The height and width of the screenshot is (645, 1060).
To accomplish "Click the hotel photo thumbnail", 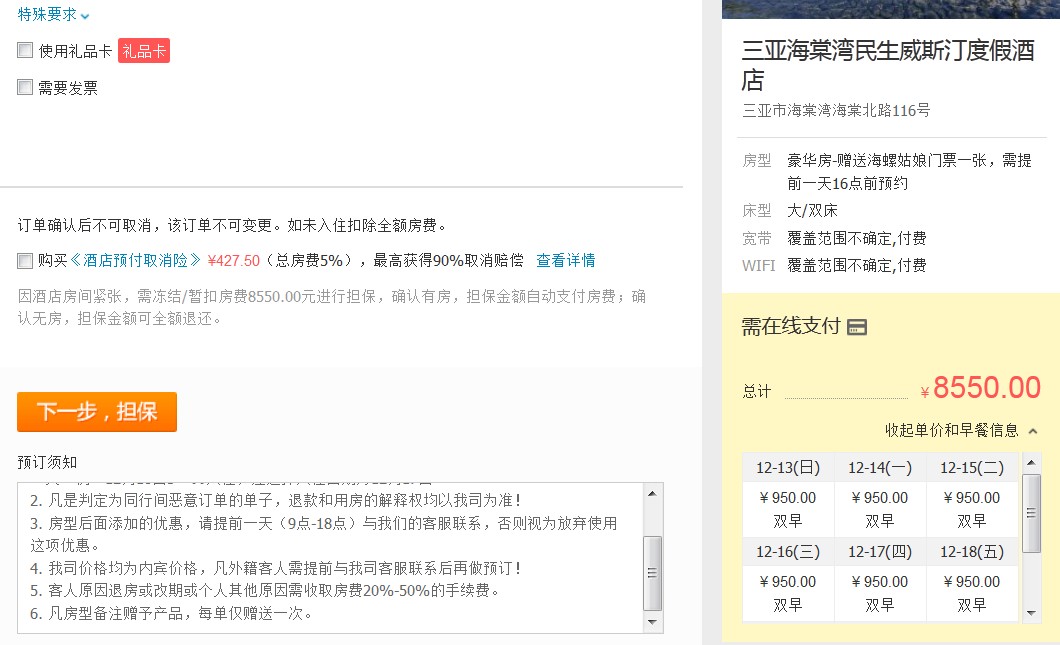I will (x=890, y=8).
